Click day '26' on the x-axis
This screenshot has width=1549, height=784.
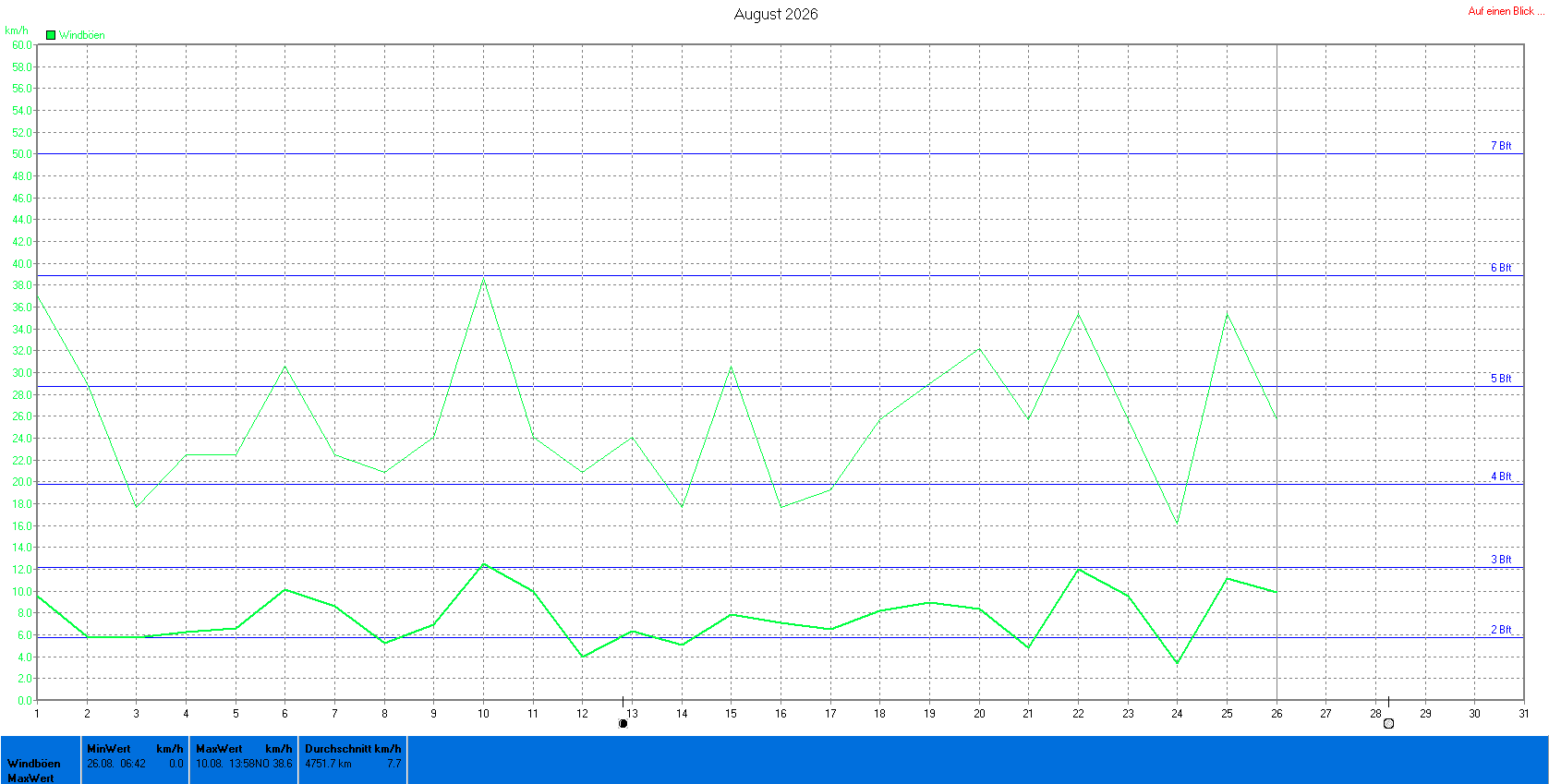[x=1277, y=714]
